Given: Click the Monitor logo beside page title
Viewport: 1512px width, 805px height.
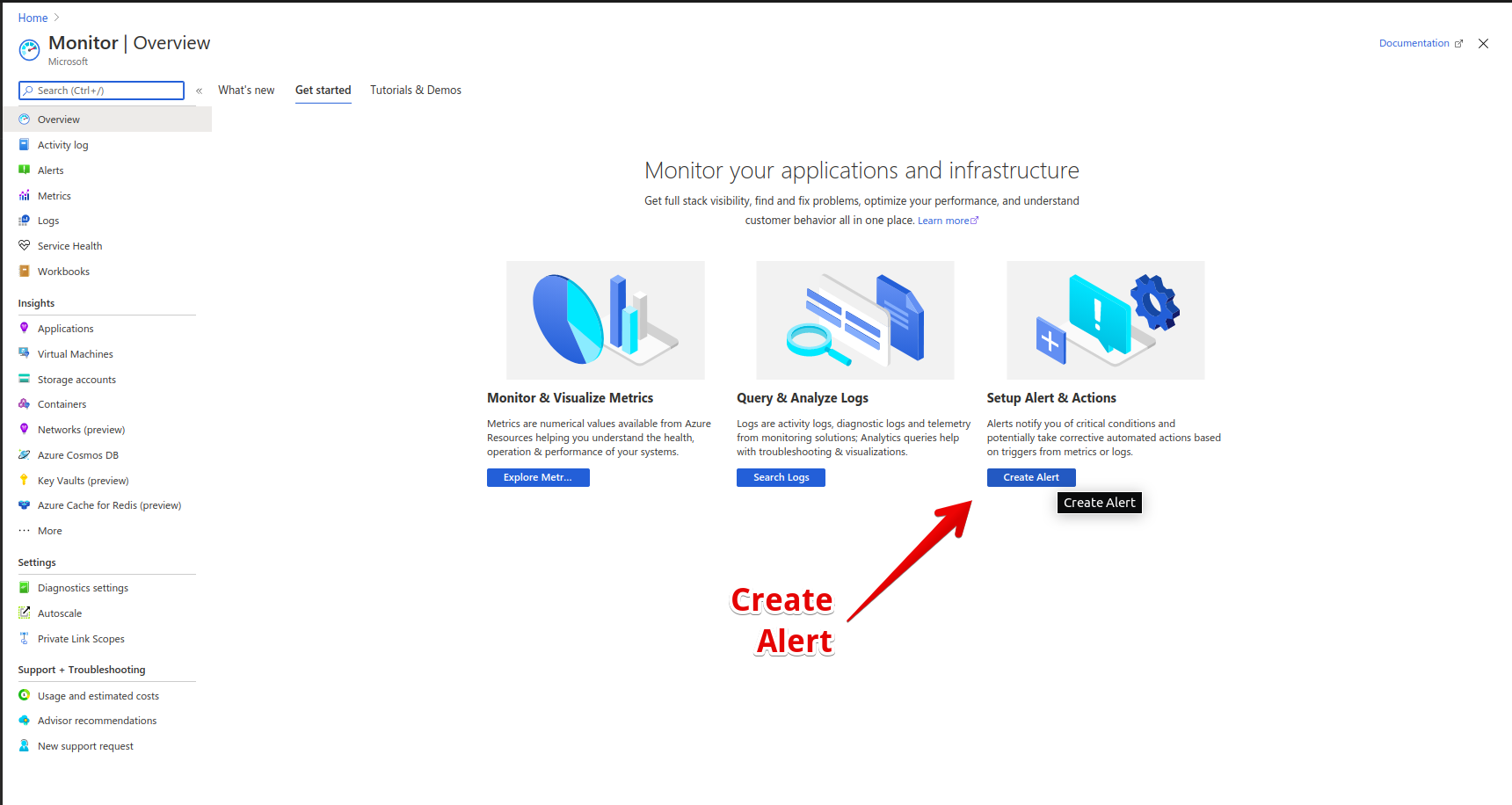Looking at the screenshot, I should click(x=29, y=50).
